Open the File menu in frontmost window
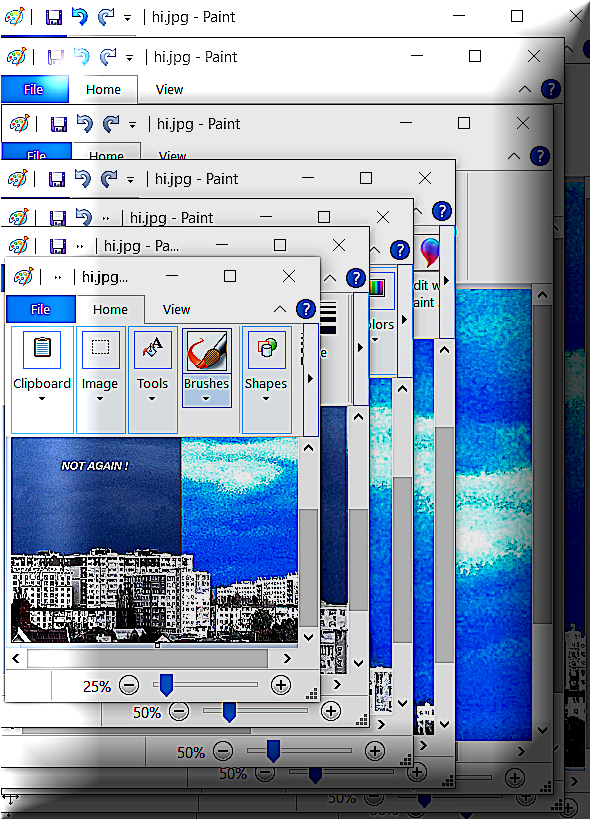 pyautogui.click(x=41, y=309)
